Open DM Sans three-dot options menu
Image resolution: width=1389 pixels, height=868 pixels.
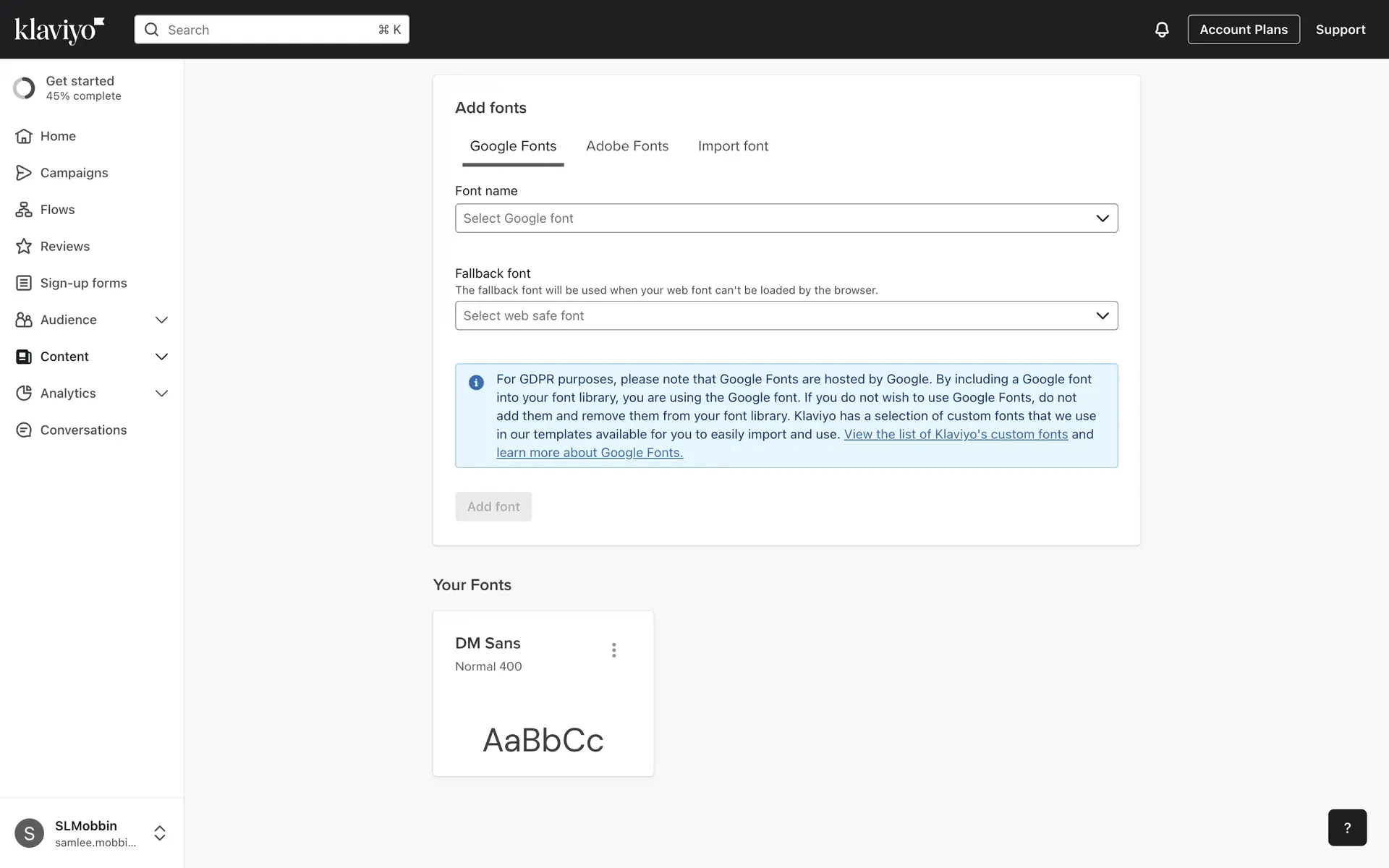(613, 650)
